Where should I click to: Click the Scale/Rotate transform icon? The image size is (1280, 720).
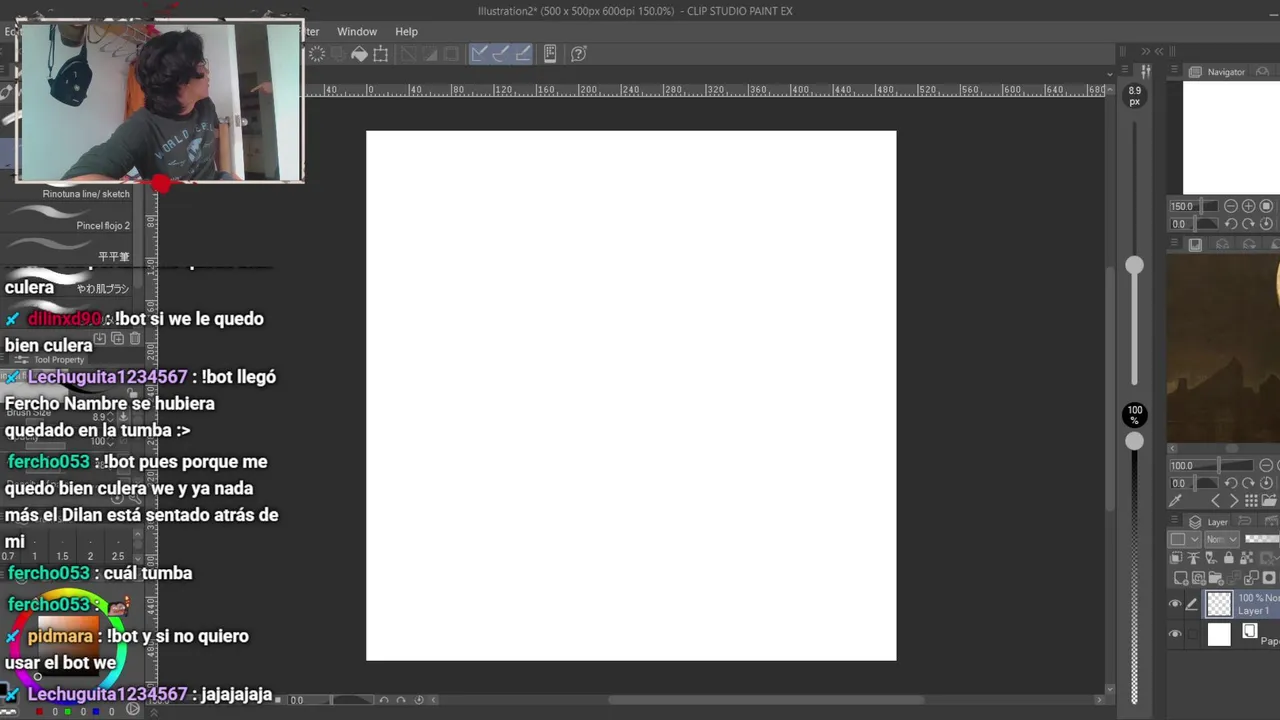[x=381, y=54]
